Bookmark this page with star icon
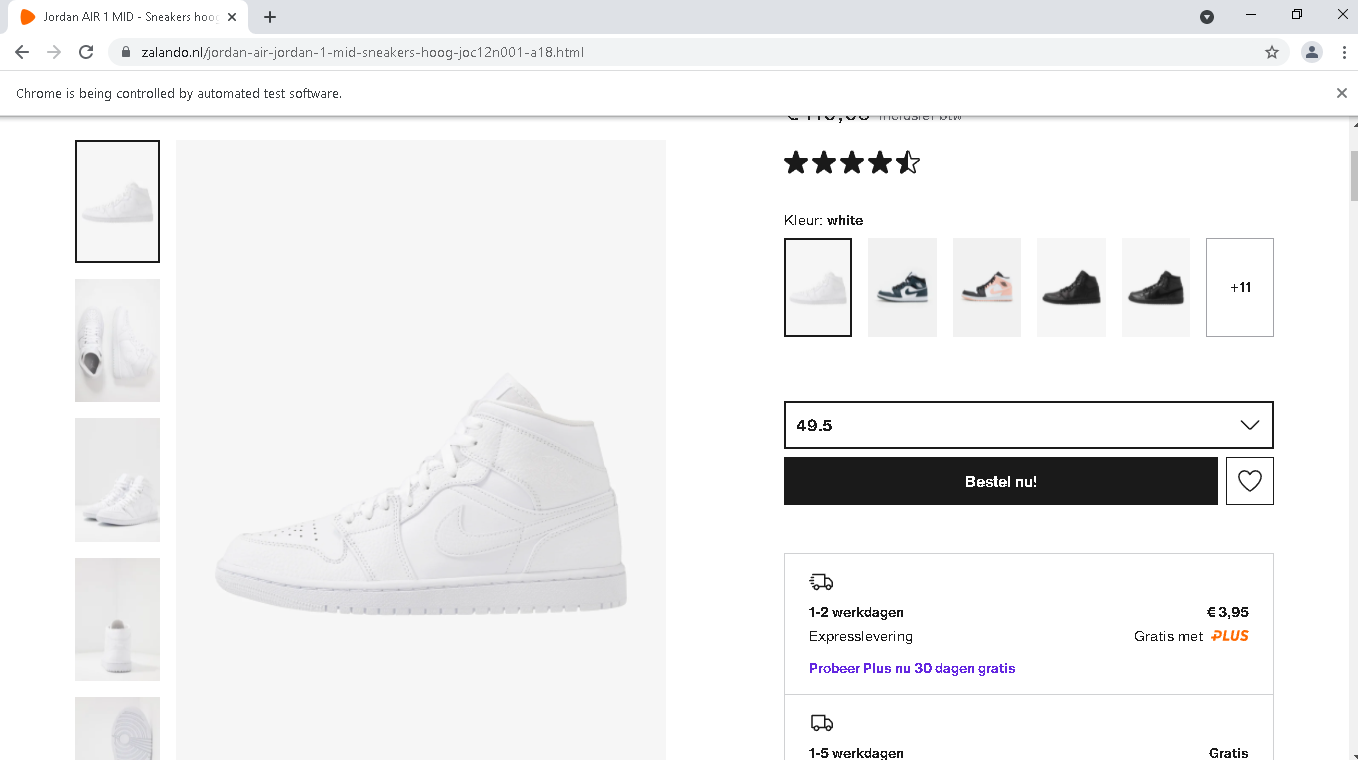 pos(1272,52)
